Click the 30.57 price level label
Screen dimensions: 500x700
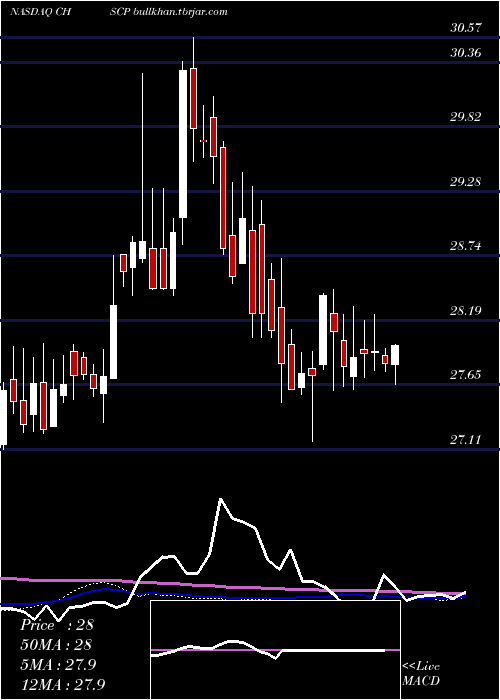tap(466, 28)
